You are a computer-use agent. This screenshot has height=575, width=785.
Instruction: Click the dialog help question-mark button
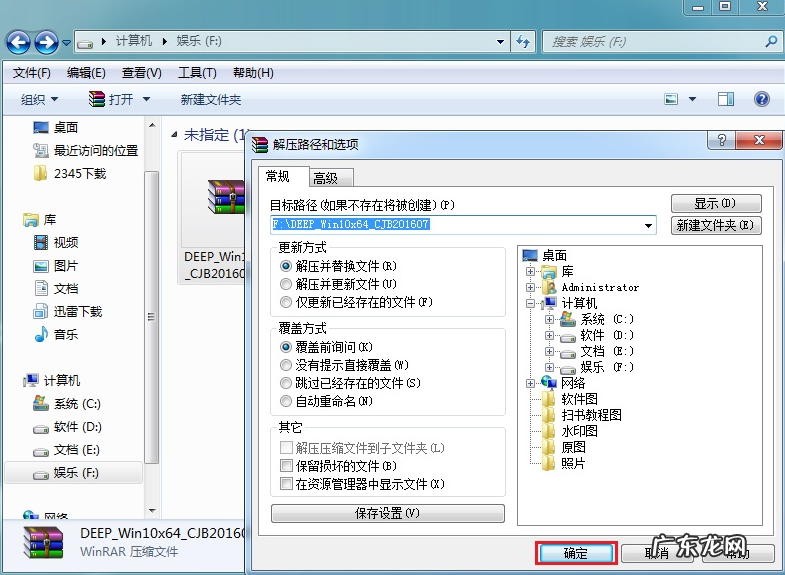coord(721,140)
